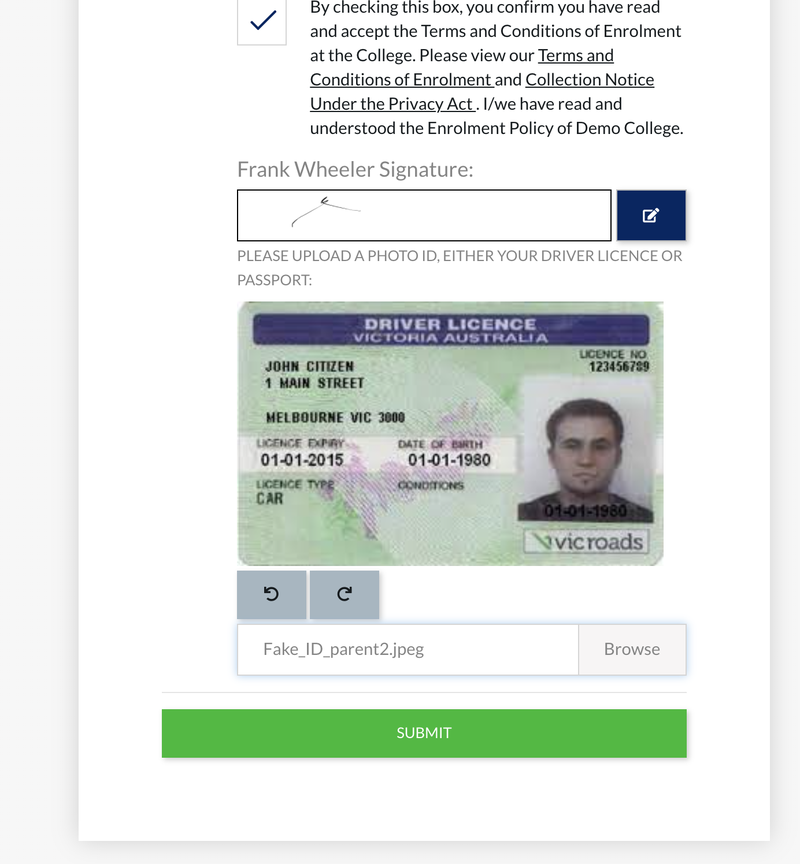Click the DRIVER LICENCE banner on the card
The width and height of the screenshot is (800, 864).
451,330
